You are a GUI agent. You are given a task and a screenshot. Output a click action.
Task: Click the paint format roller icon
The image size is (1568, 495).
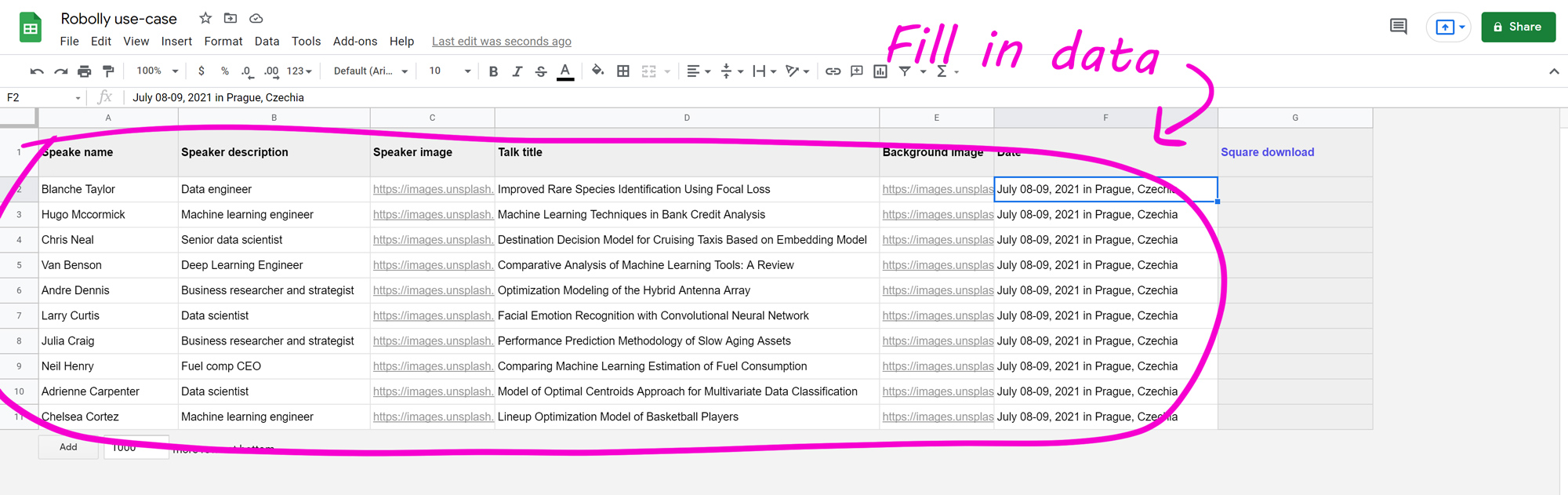108,71
